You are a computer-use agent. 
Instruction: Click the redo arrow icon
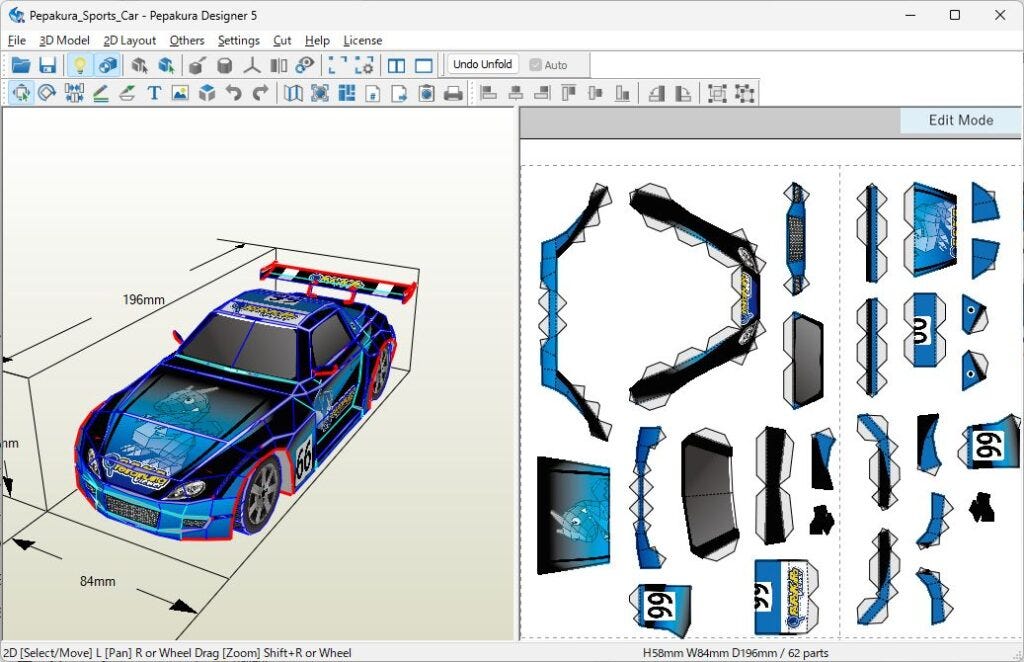tap(260, 93)
